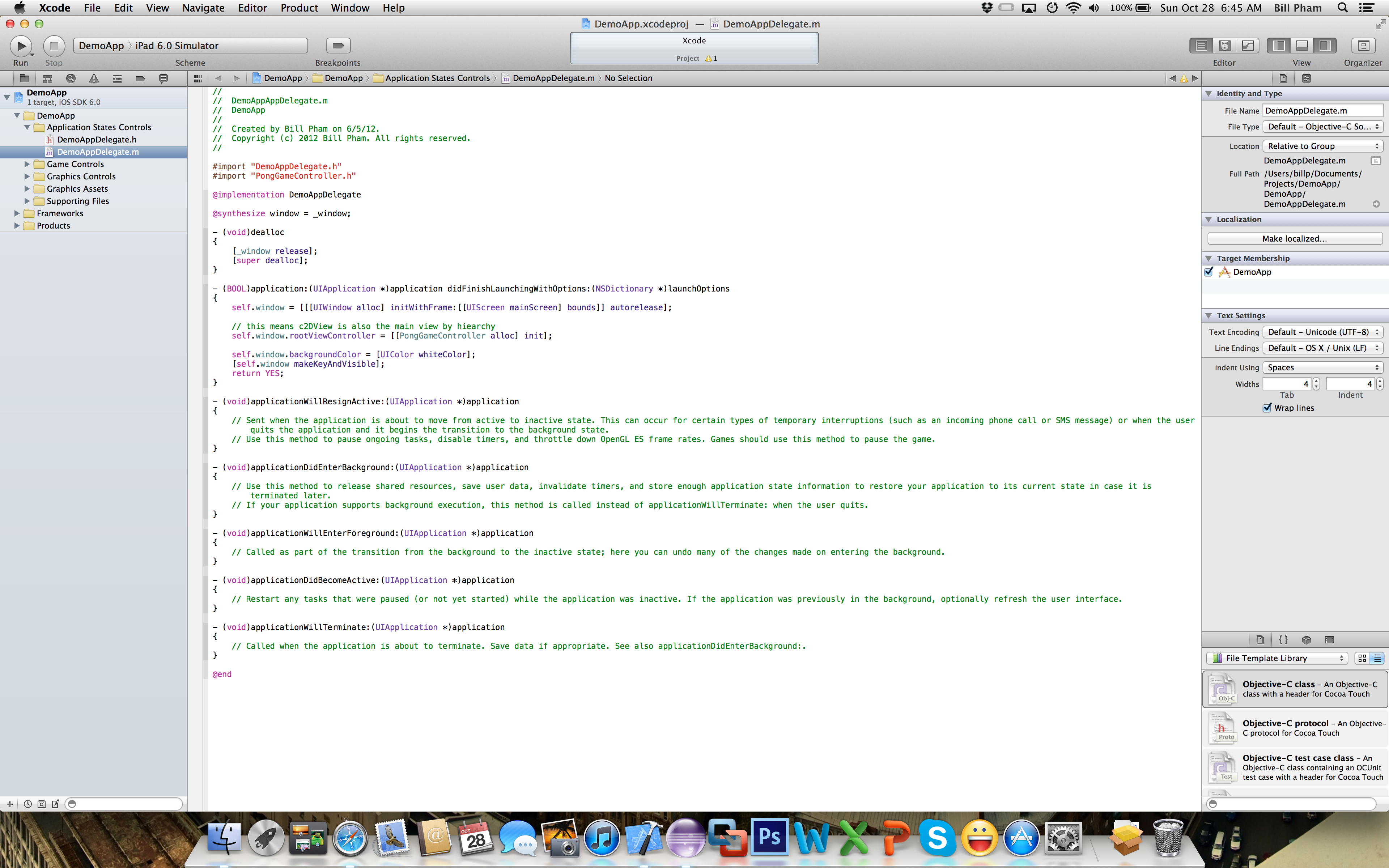Click the Make localized button
Image resolution: width=1389 pixels, height=868 pixels.
1294,239
